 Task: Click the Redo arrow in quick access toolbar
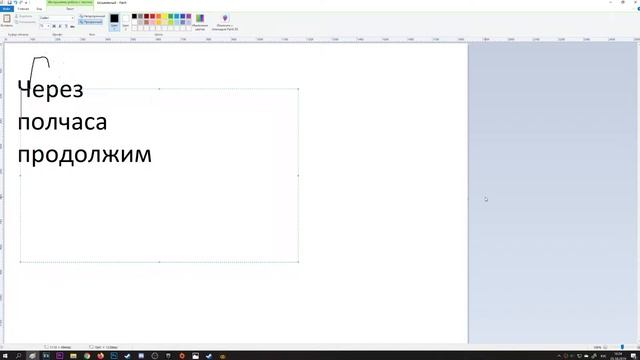click(x=21, y=2)
